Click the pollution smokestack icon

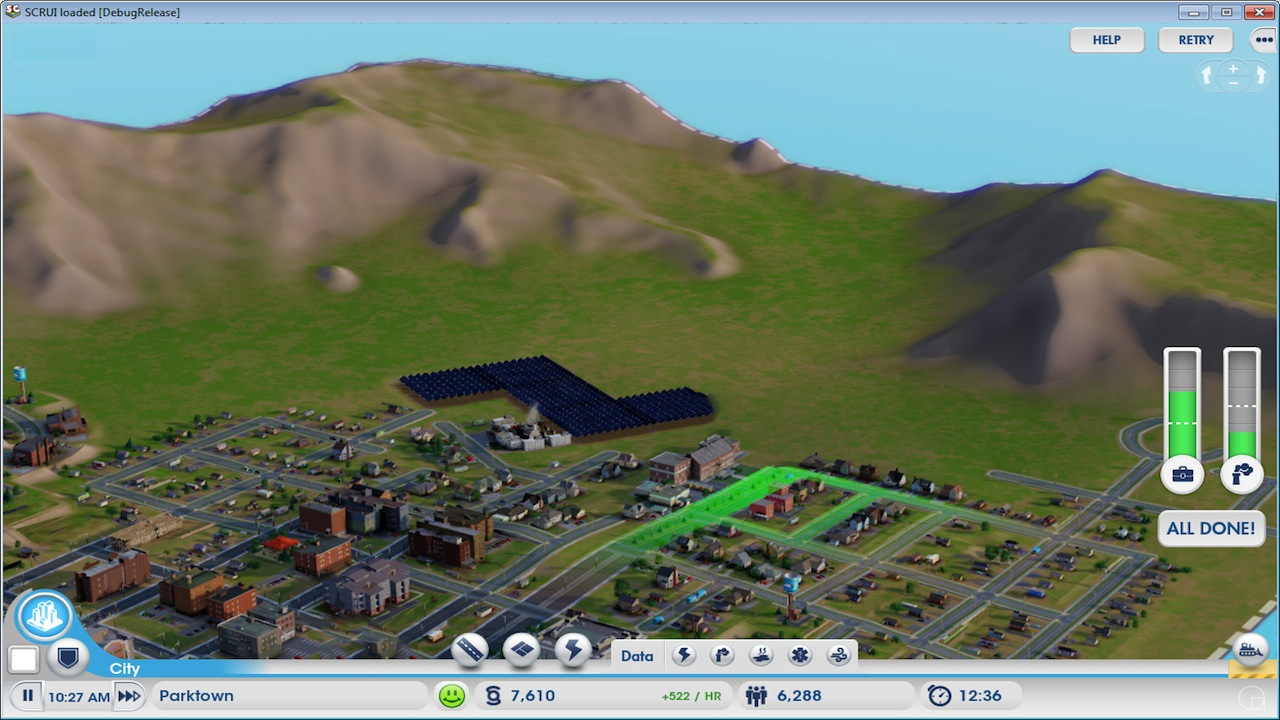coord(1242,474)
